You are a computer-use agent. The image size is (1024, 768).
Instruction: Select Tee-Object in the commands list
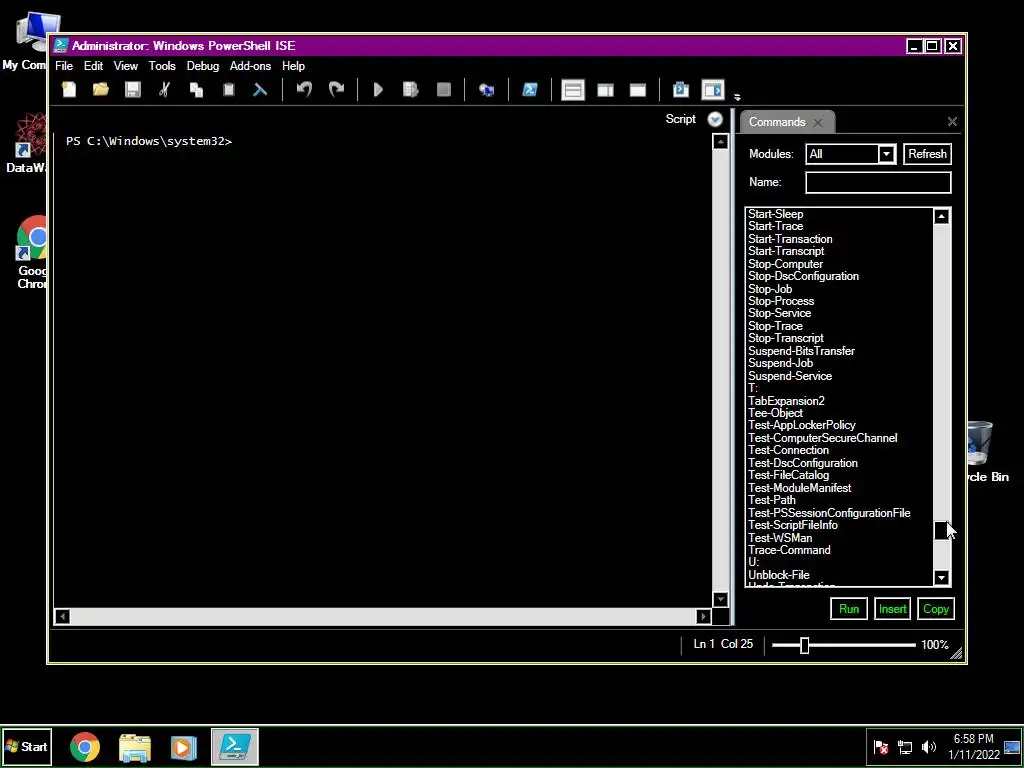pyautogui.click(x=775, y=413)
